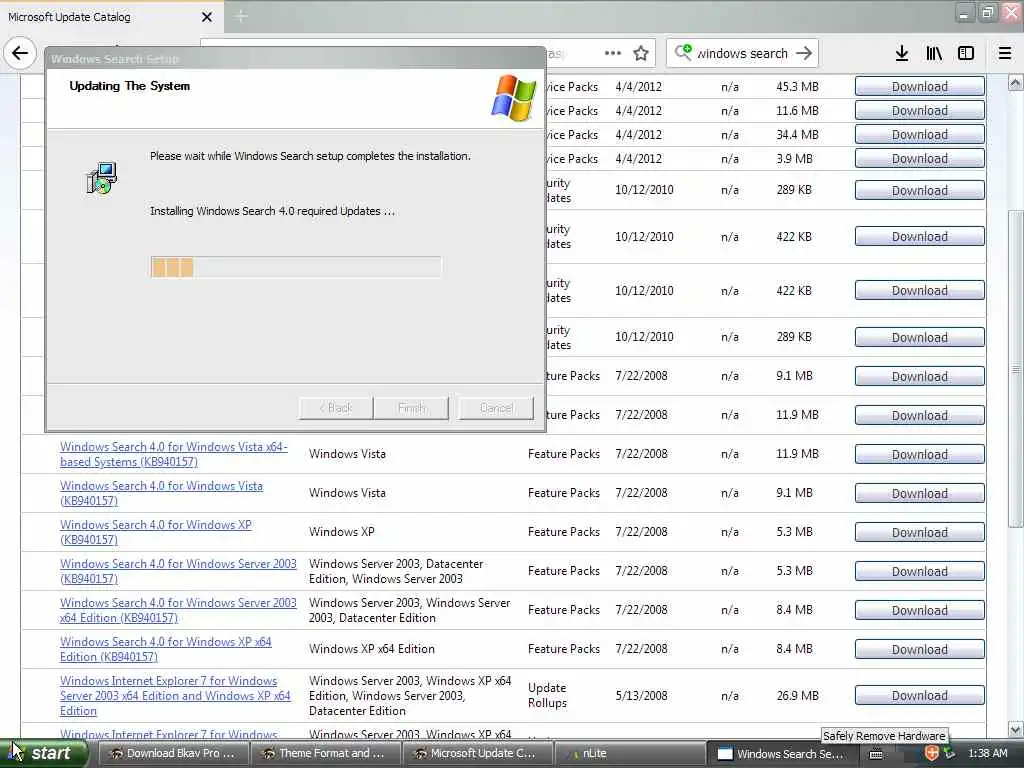
Task: Switch to nLite taskbar window
Action: tap(629, 754)
